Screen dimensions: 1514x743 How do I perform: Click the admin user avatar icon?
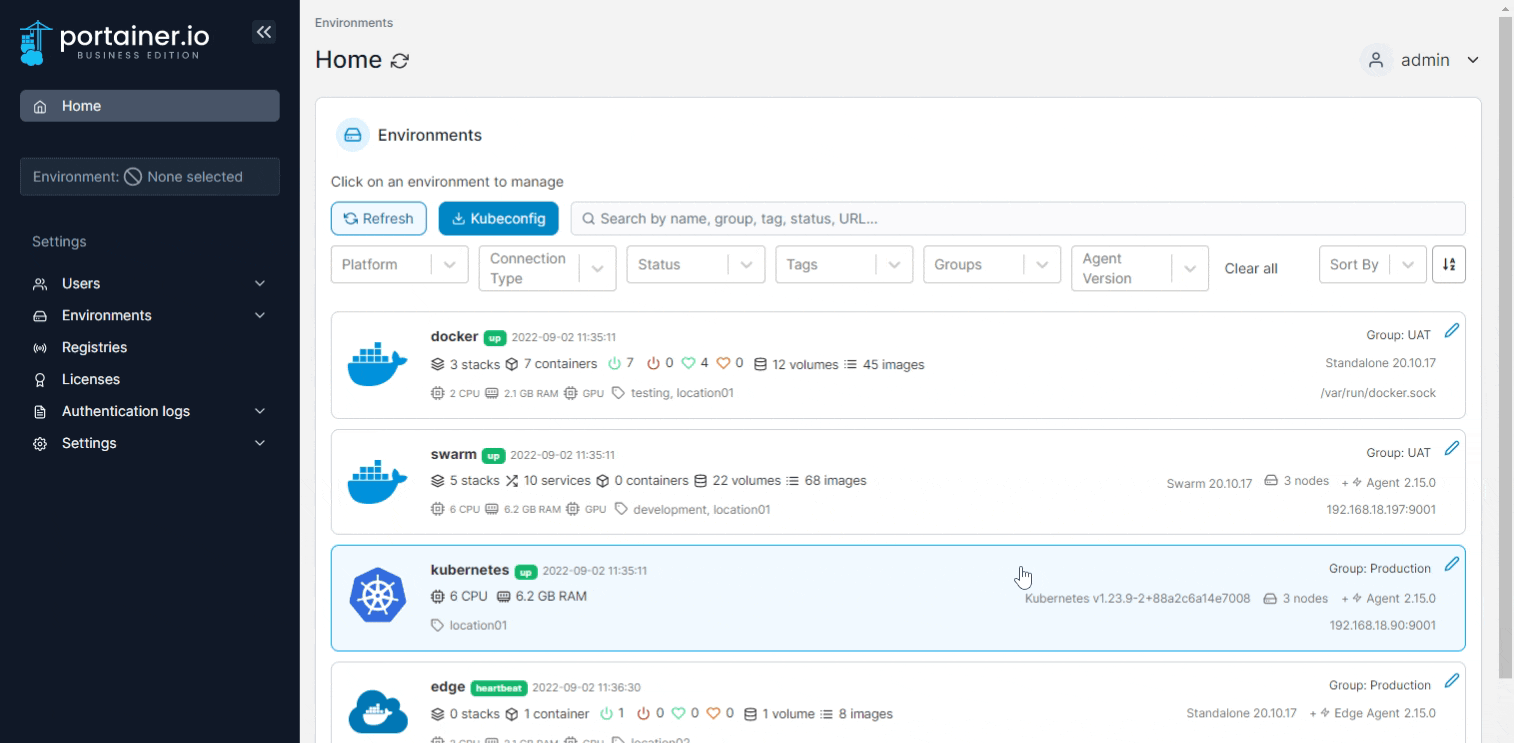[x=1376, y=60]
